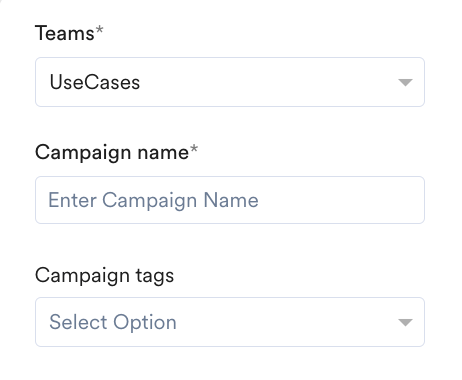This screenshot has width=462, height=380.
Task: Change the selected team from UseCases
Action: [x=230, y=82]
